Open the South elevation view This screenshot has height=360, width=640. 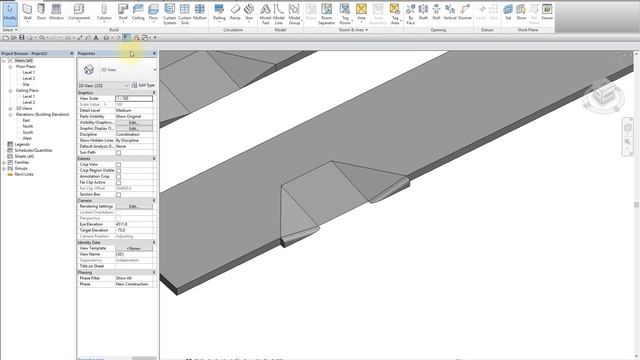tap(28, 132)
